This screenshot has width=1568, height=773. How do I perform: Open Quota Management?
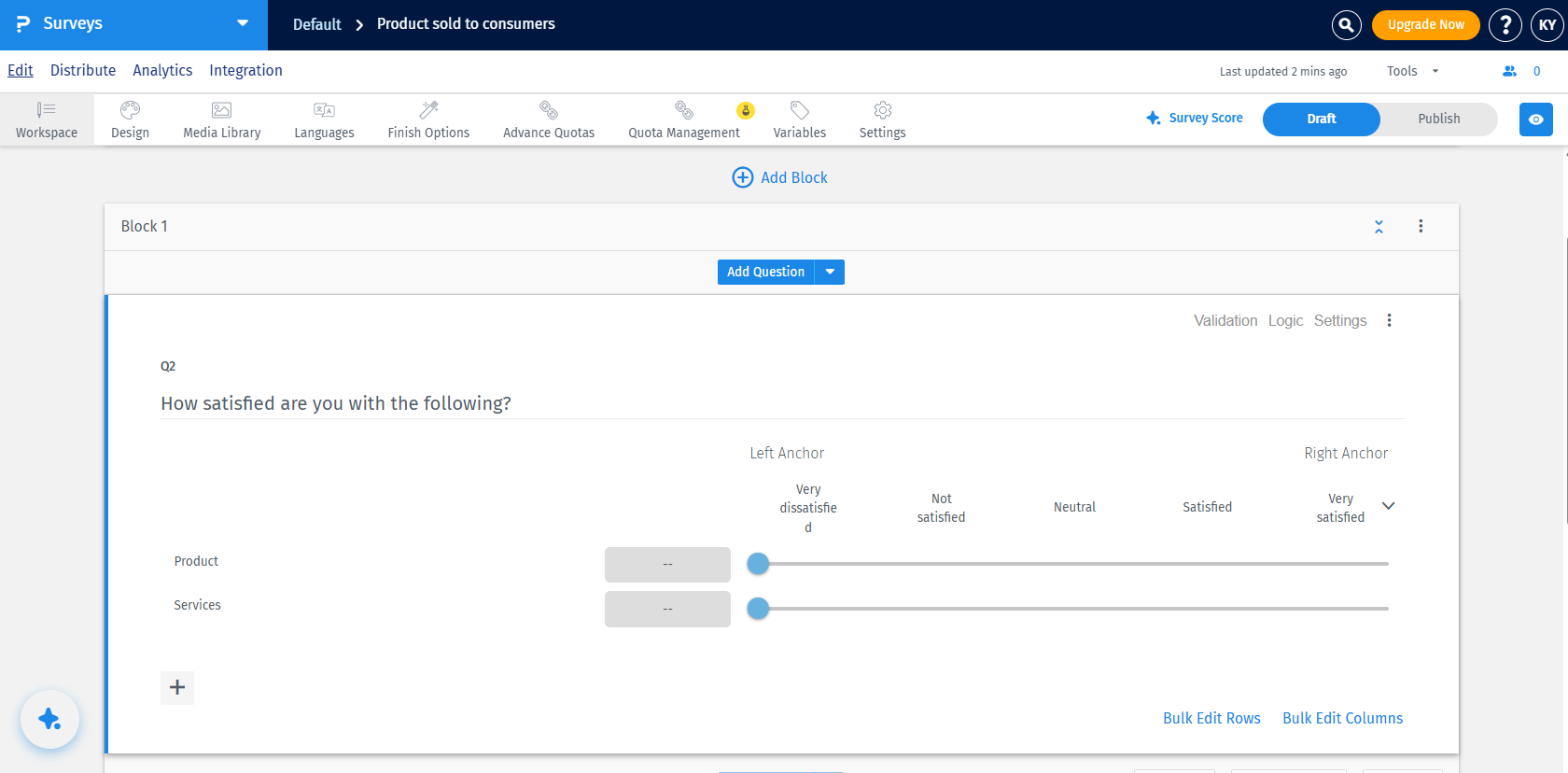[x=684, y=119]
